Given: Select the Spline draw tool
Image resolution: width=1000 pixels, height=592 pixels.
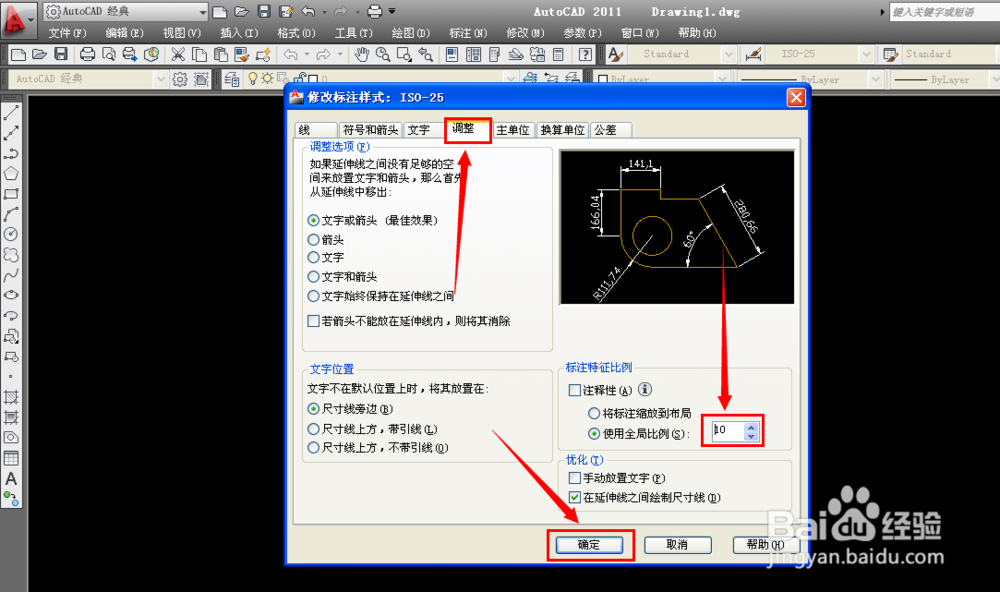Looking at the screenshot, I should tap(11, 275).
